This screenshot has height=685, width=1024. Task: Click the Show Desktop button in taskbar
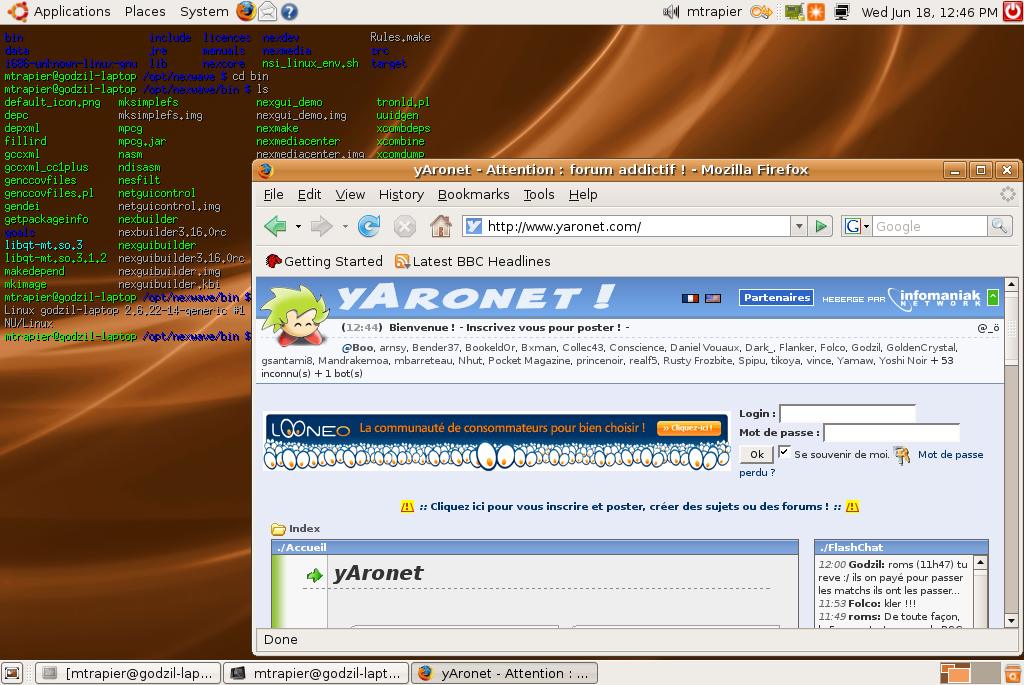pyautogui.click(x=12, y=673)
